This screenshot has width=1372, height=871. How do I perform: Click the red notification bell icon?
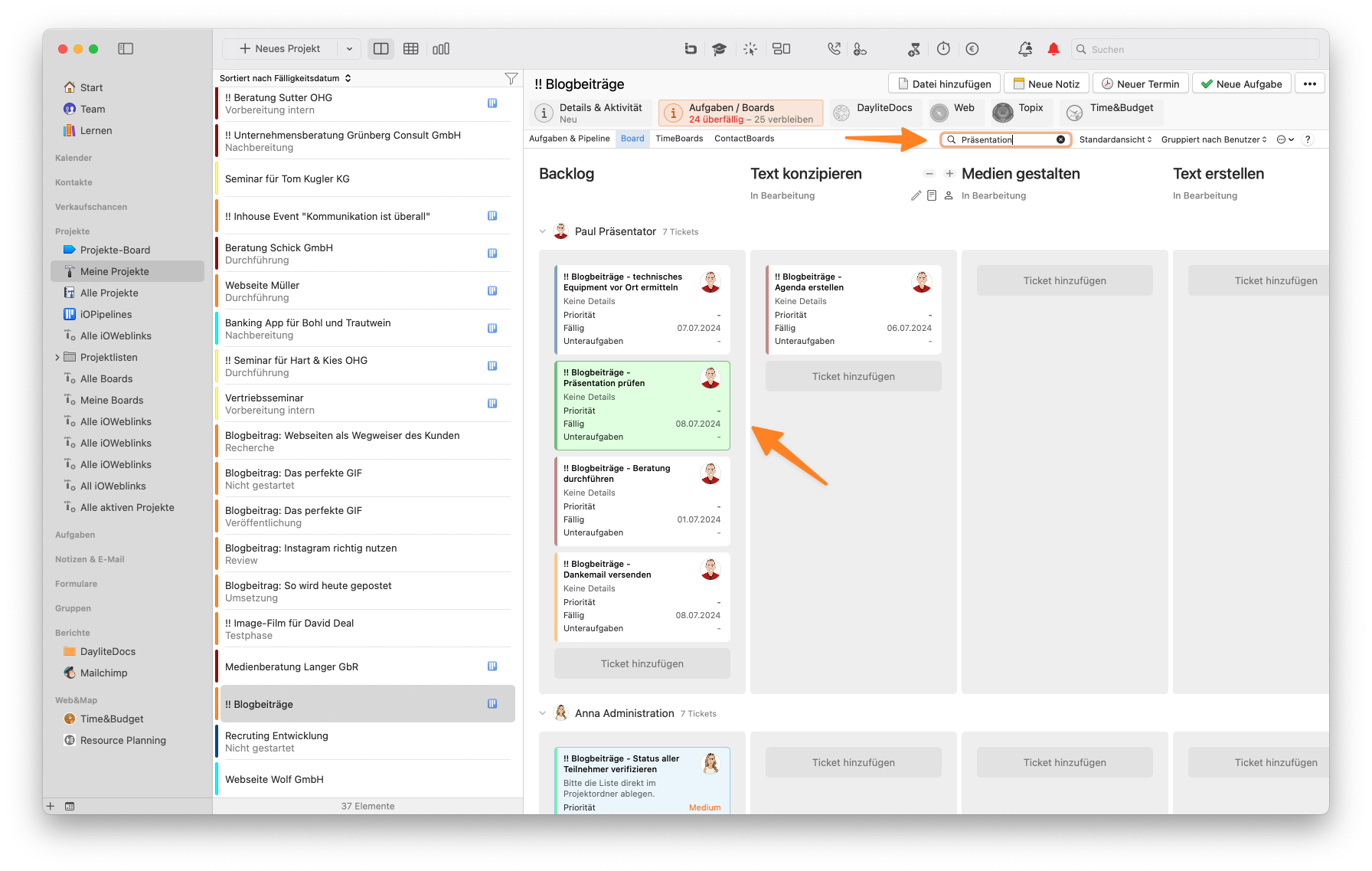tap(1053, 49)
